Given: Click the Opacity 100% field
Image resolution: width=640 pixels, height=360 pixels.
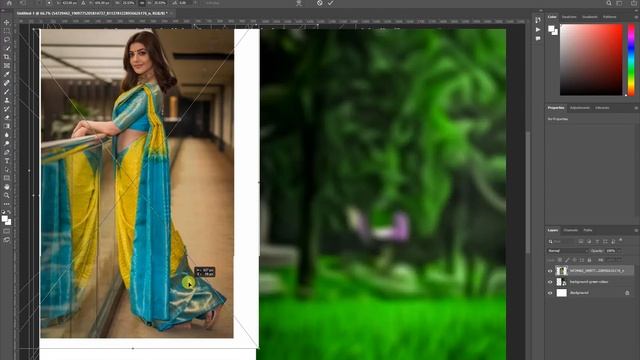Looking at the screenshot, I should 611,251.
